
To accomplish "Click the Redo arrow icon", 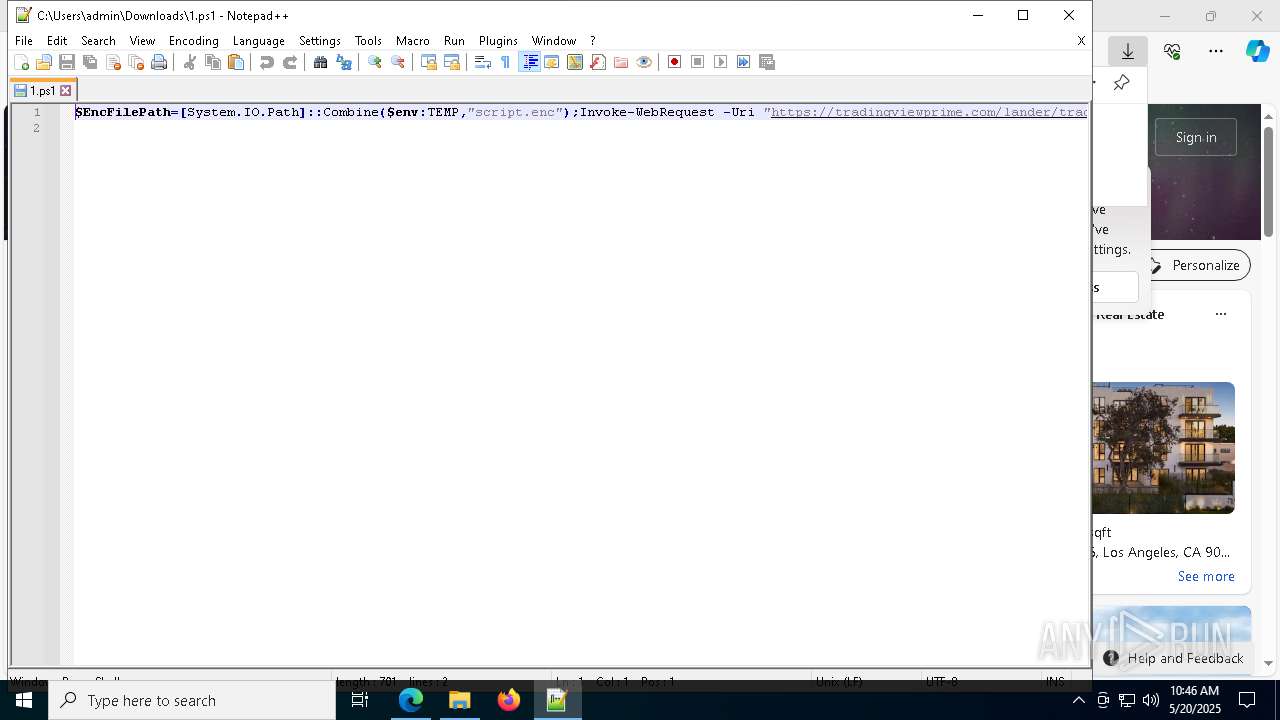I will click(290, 62).
